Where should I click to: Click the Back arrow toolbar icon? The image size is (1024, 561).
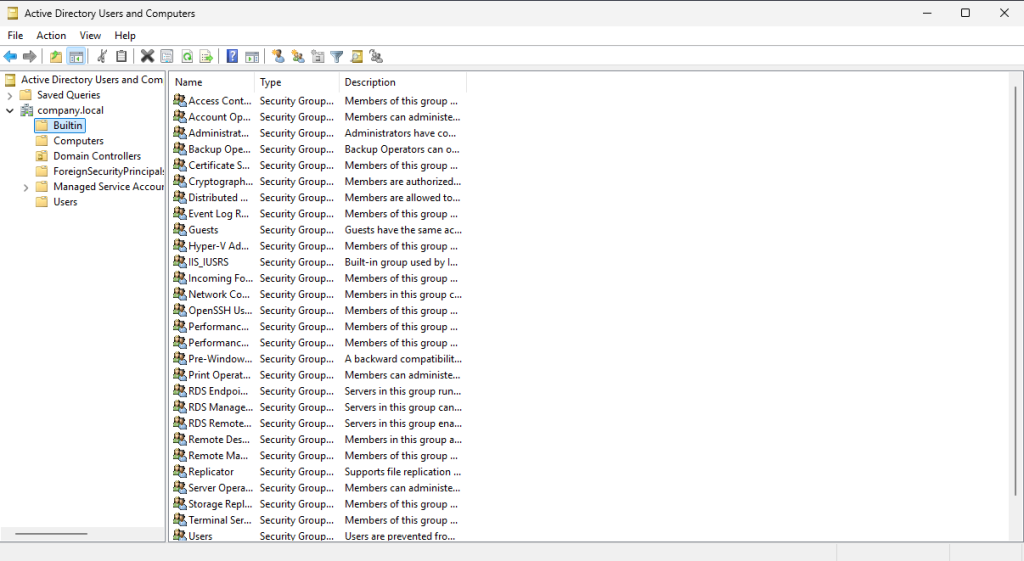[x=10, y=57]
